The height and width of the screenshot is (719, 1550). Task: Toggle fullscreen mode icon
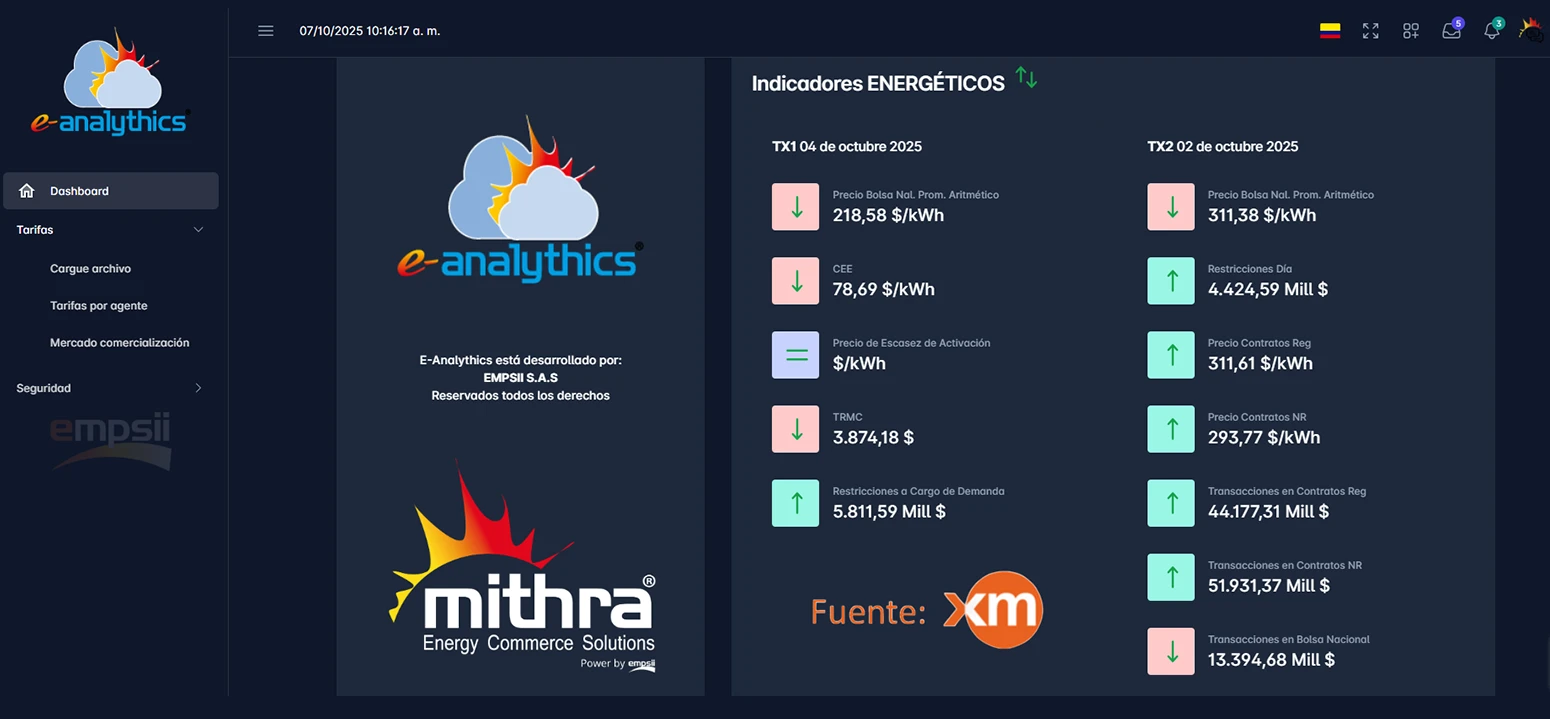pyautogui.click(x=1370, y=31)
